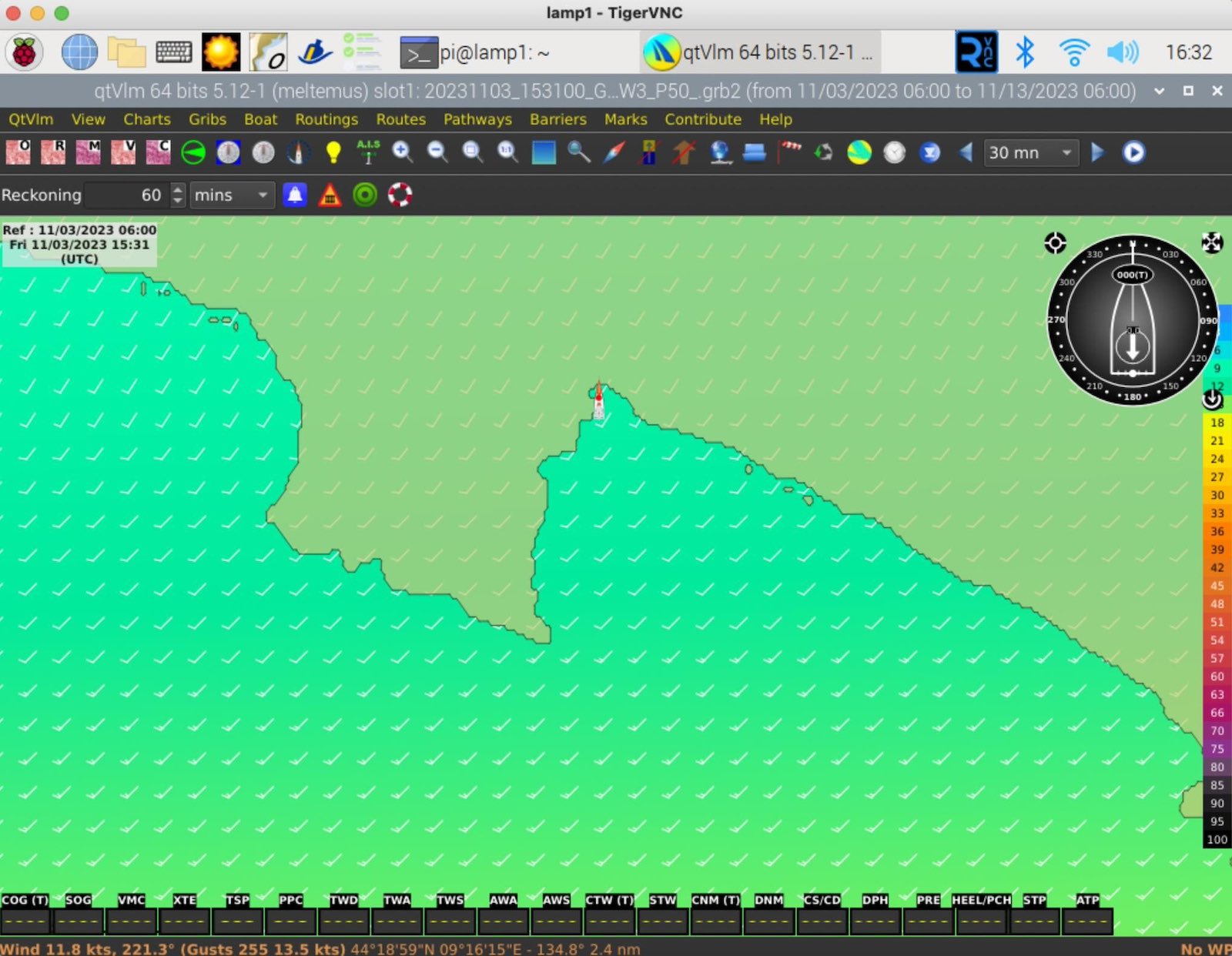
Task: Click the chart toolbar icon labeled R
Action: [x=53, y=152]
